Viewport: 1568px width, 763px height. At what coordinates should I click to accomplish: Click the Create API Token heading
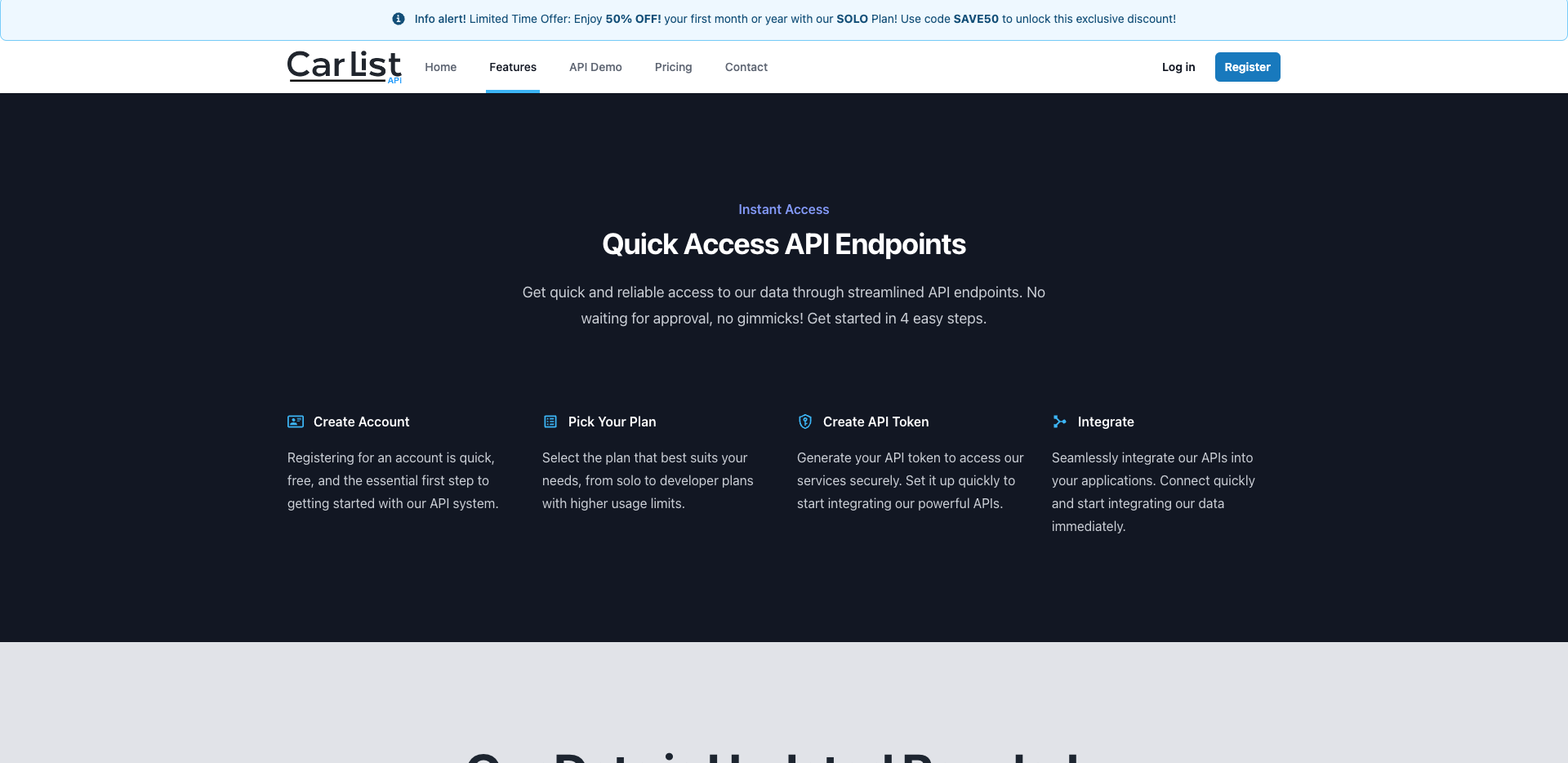point(875,422)
